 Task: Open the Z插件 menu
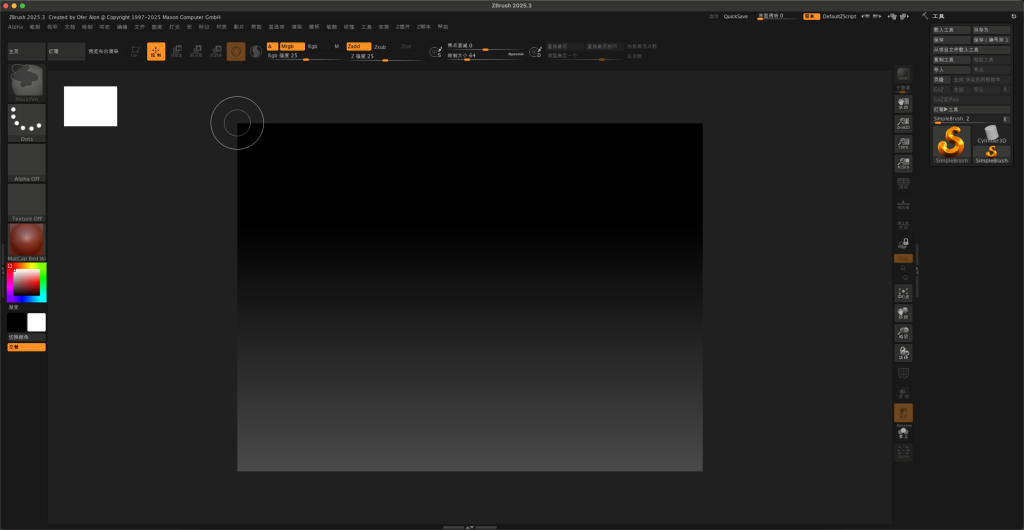click(x=403, y=27)
